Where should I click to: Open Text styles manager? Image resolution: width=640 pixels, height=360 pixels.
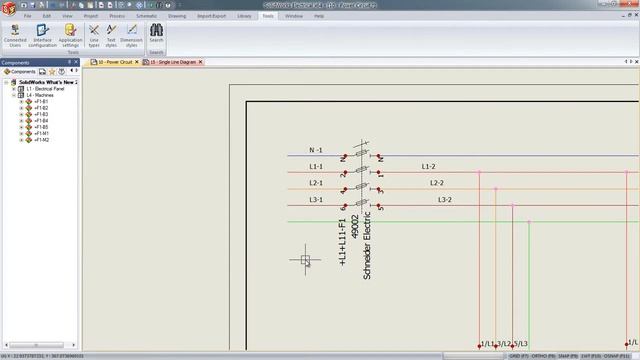tap(111, 35)
